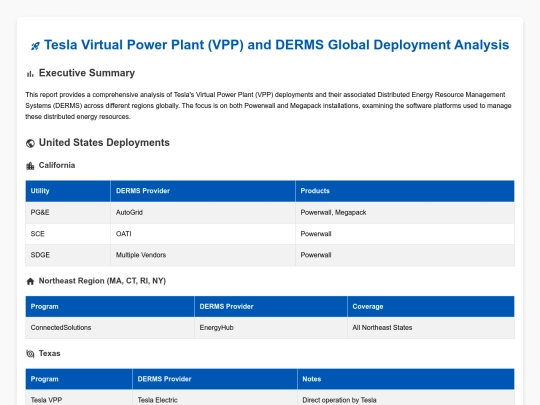Select the United States Deployments heading
This screenshot has width=540, height=405.
104,143
